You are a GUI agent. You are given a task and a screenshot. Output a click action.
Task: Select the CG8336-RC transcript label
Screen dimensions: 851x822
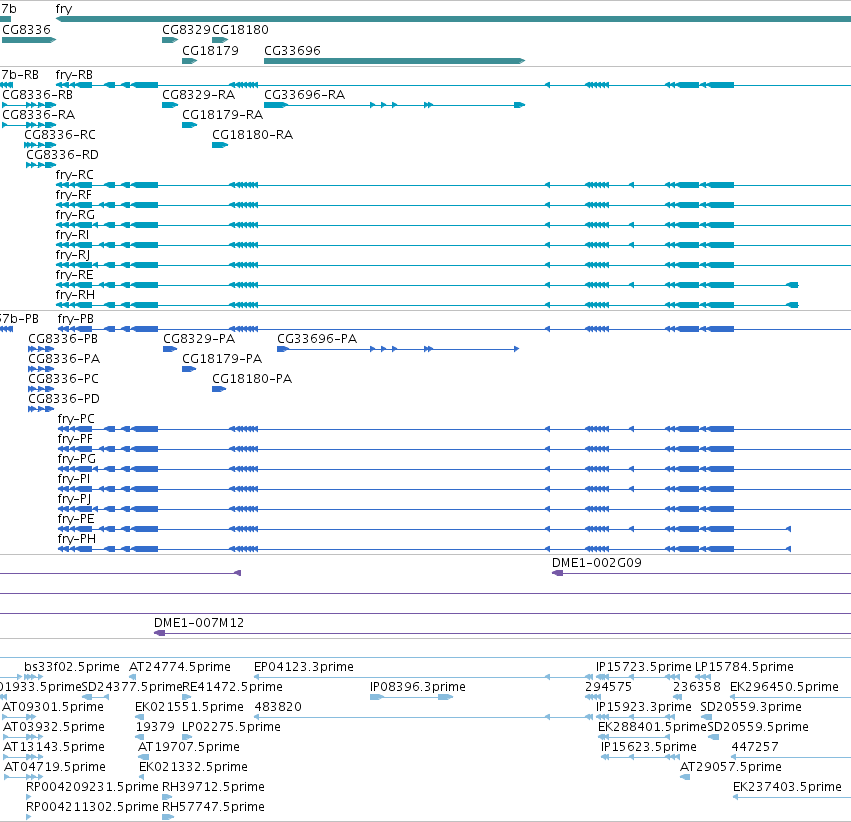tap(60, 135)
